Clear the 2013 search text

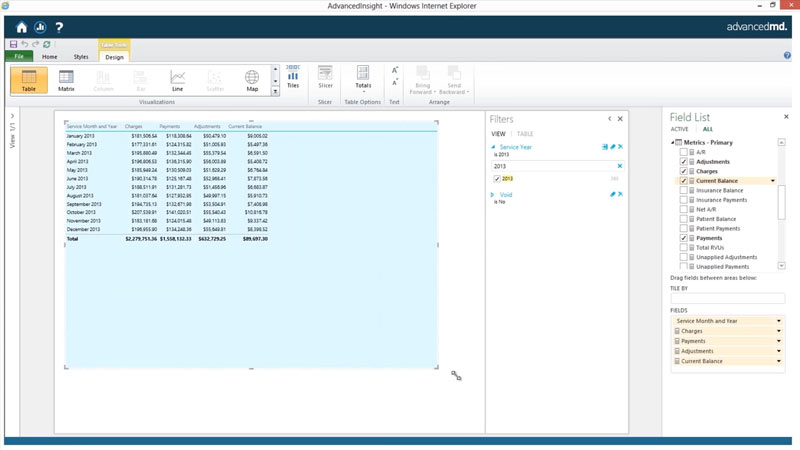coord(620,166)
